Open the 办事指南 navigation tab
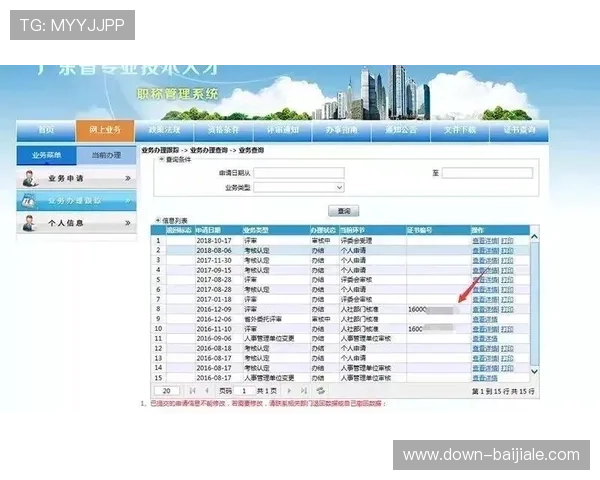The height and width of the screenshot is (480, 600). click(x=341, y=130)
